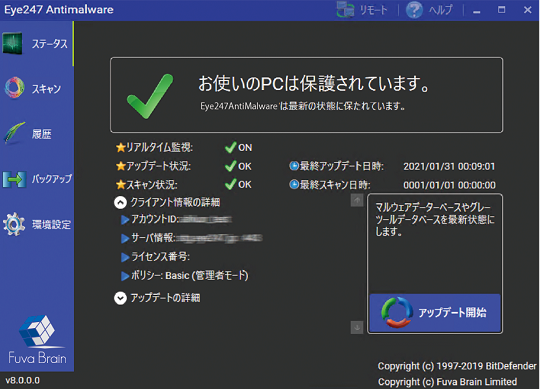Click the large green protection checkmark
The width and height of the screenshot is (540, 389).
coord(150,96)
